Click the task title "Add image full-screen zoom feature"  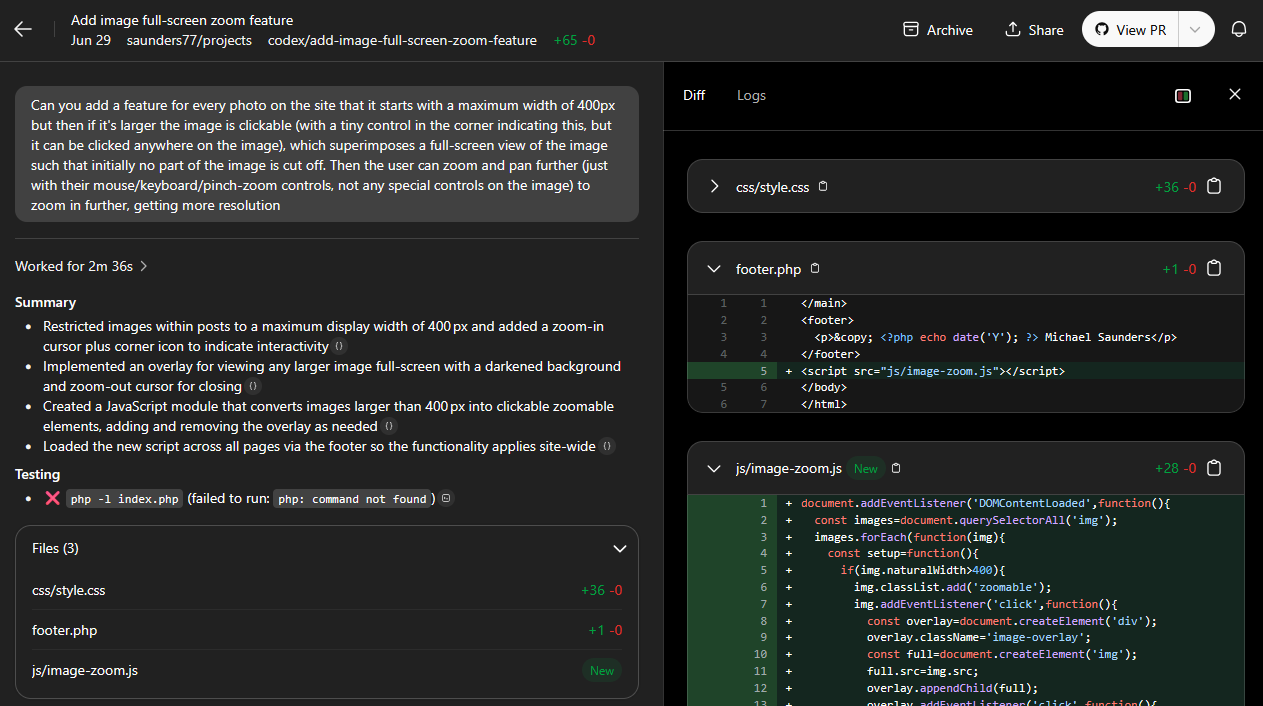(182, 20)
